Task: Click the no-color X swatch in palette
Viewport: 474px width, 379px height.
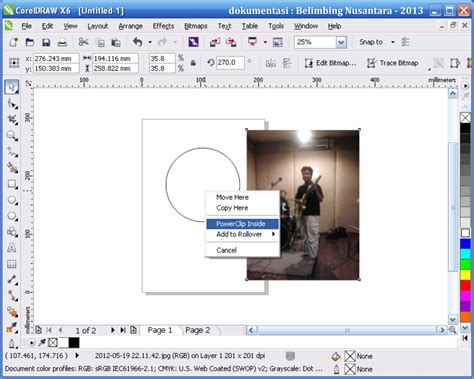Action: tap(465, 118)
